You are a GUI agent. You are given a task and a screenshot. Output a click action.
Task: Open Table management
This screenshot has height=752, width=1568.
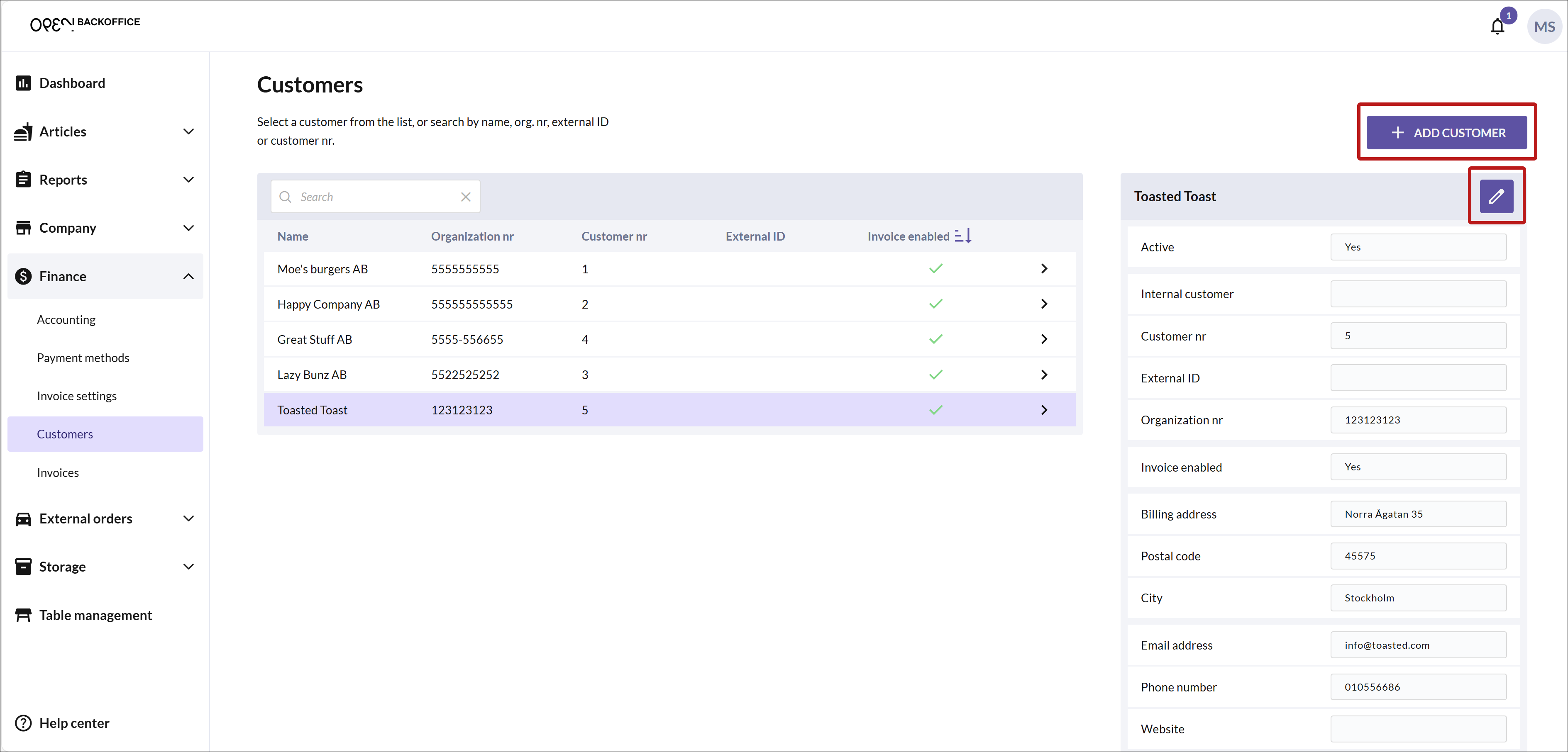[x=95, y=615]
